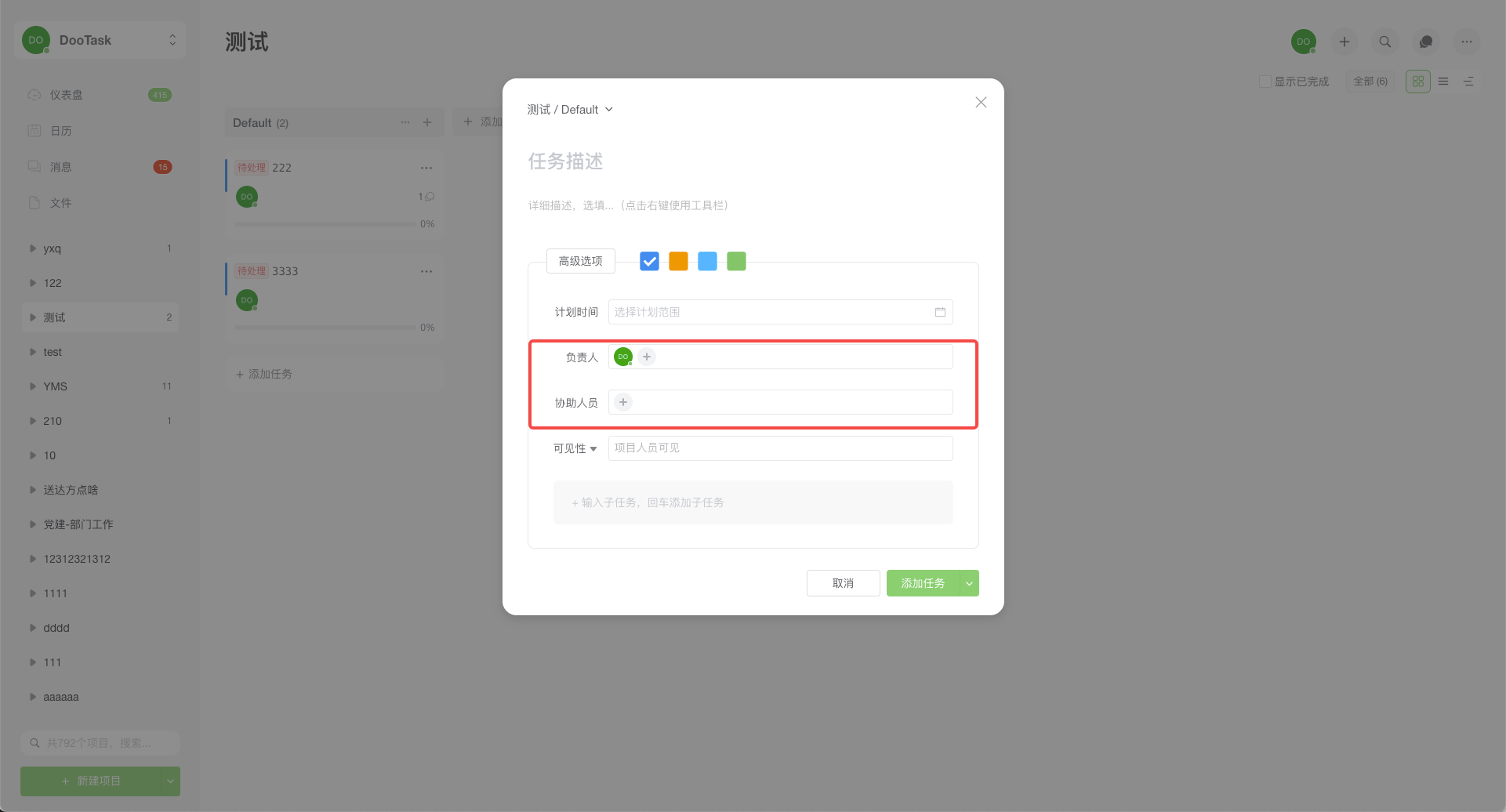This screenshot has width=1506, height=812.
Task: Open 日历 in the sidebar
Action: tap(61, 131)
